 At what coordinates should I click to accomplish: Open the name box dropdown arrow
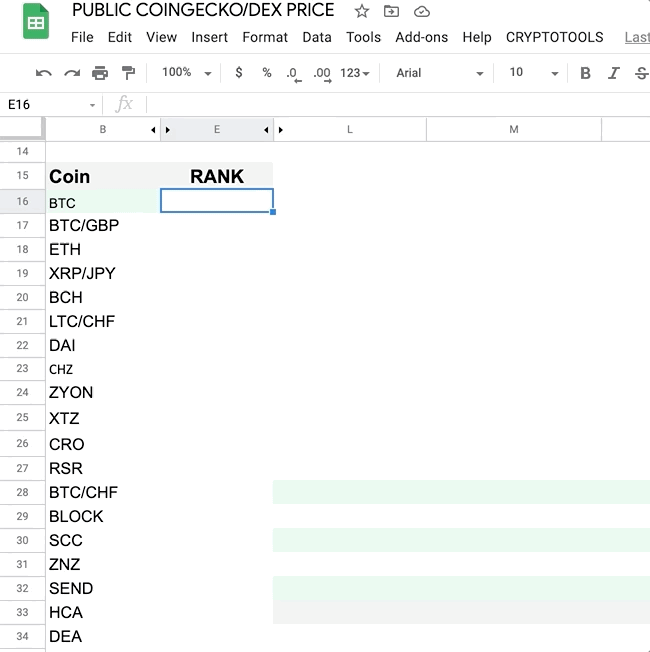coord(92,105)
